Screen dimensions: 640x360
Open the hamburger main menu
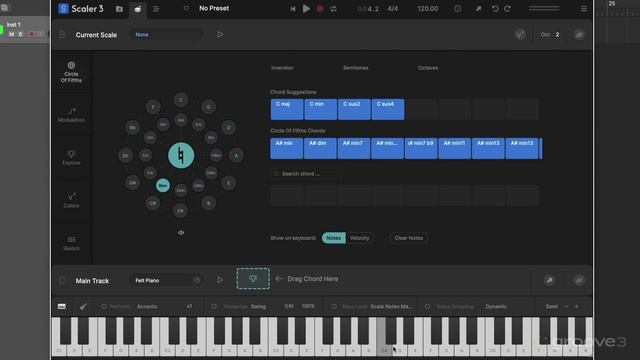584,9
